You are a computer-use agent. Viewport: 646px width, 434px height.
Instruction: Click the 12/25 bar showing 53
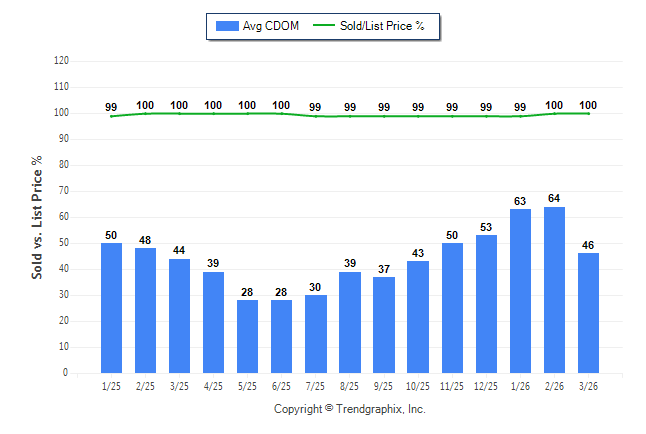pyautogui.click(x=486, y=304)
